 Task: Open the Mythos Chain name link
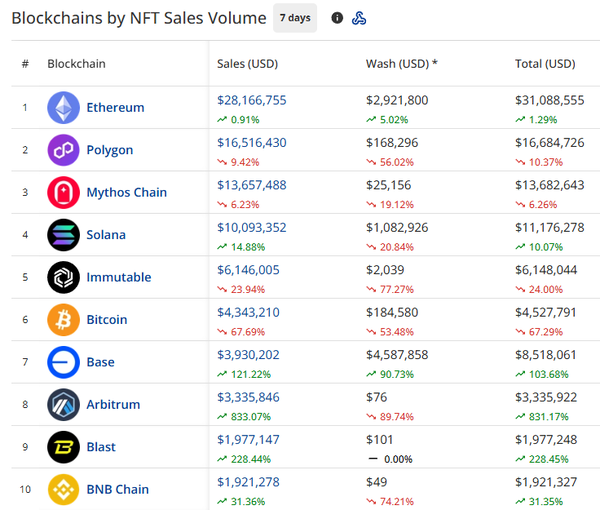pyautogui.click(x=126, y=192)
